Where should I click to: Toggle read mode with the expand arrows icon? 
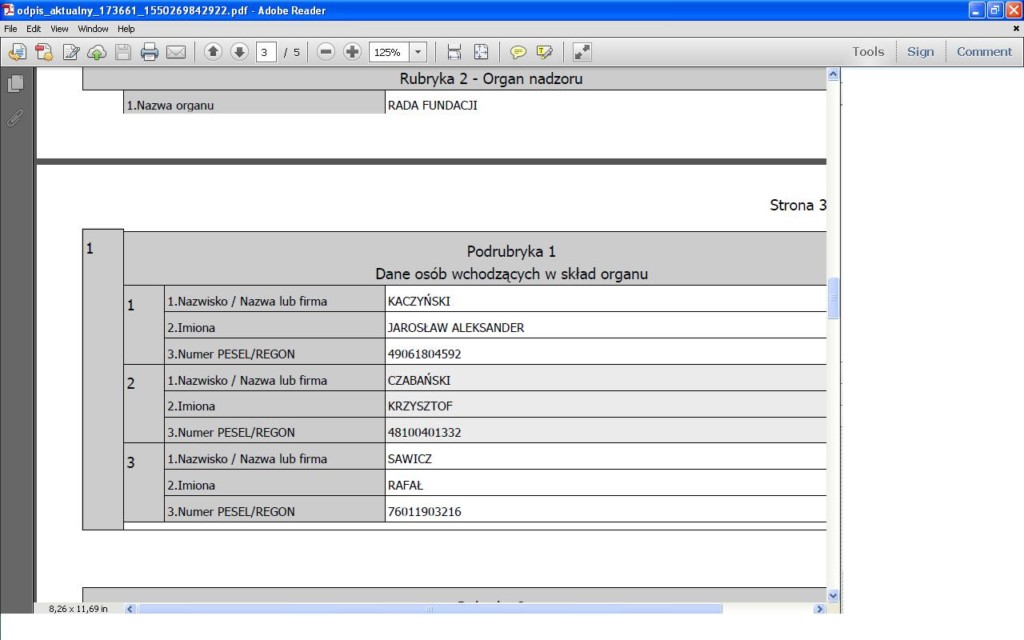click(x=582, y=52)
